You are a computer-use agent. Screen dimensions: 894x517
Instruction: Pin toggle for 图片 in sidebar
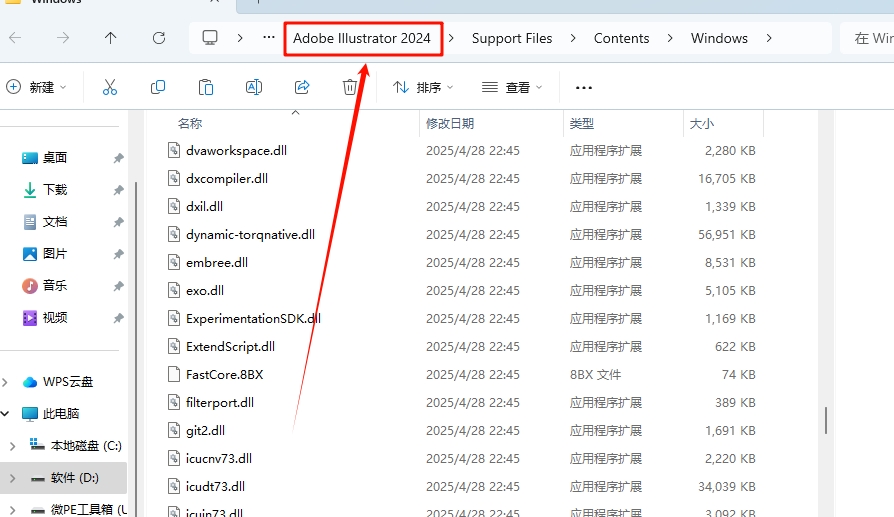[x=118, y=254]
